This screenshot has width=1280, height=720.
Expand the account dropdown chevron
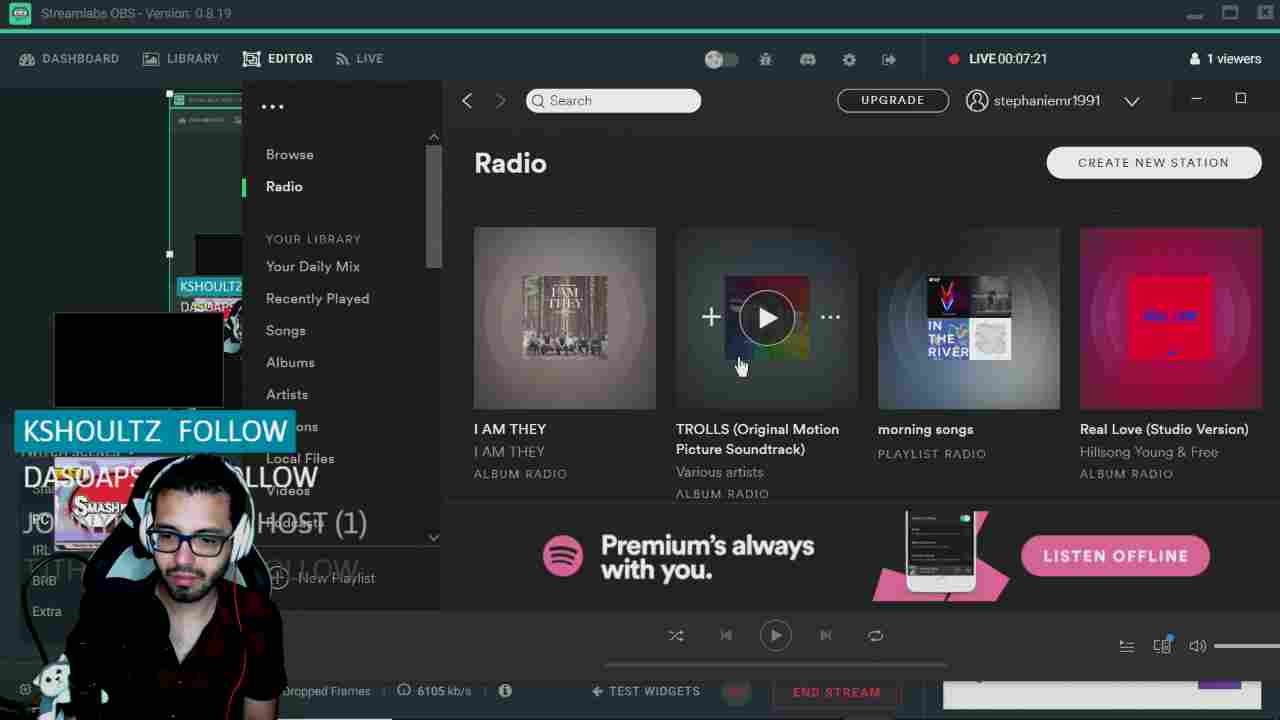coord(1132,101)
